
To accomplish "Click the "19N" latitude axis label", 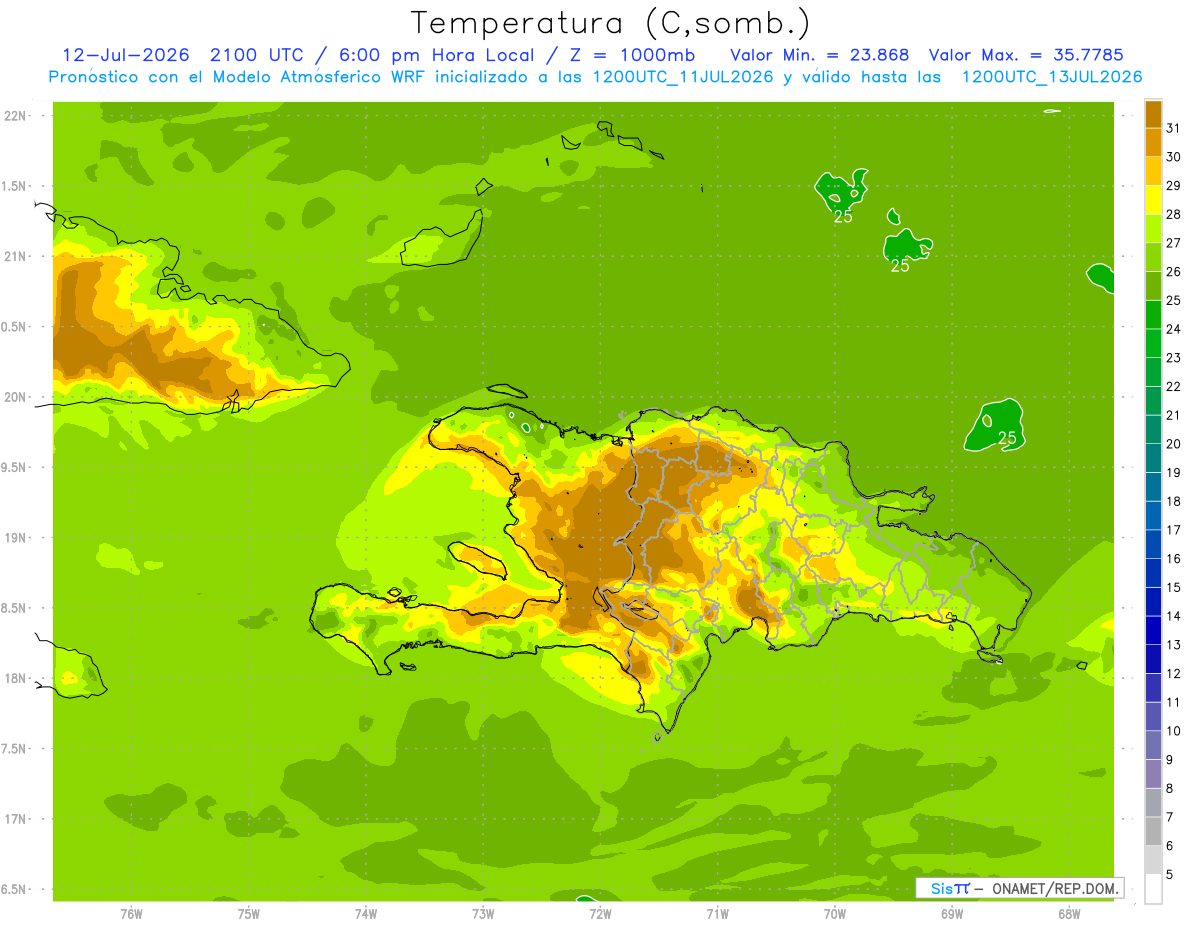I will click(x=15, y=538).
